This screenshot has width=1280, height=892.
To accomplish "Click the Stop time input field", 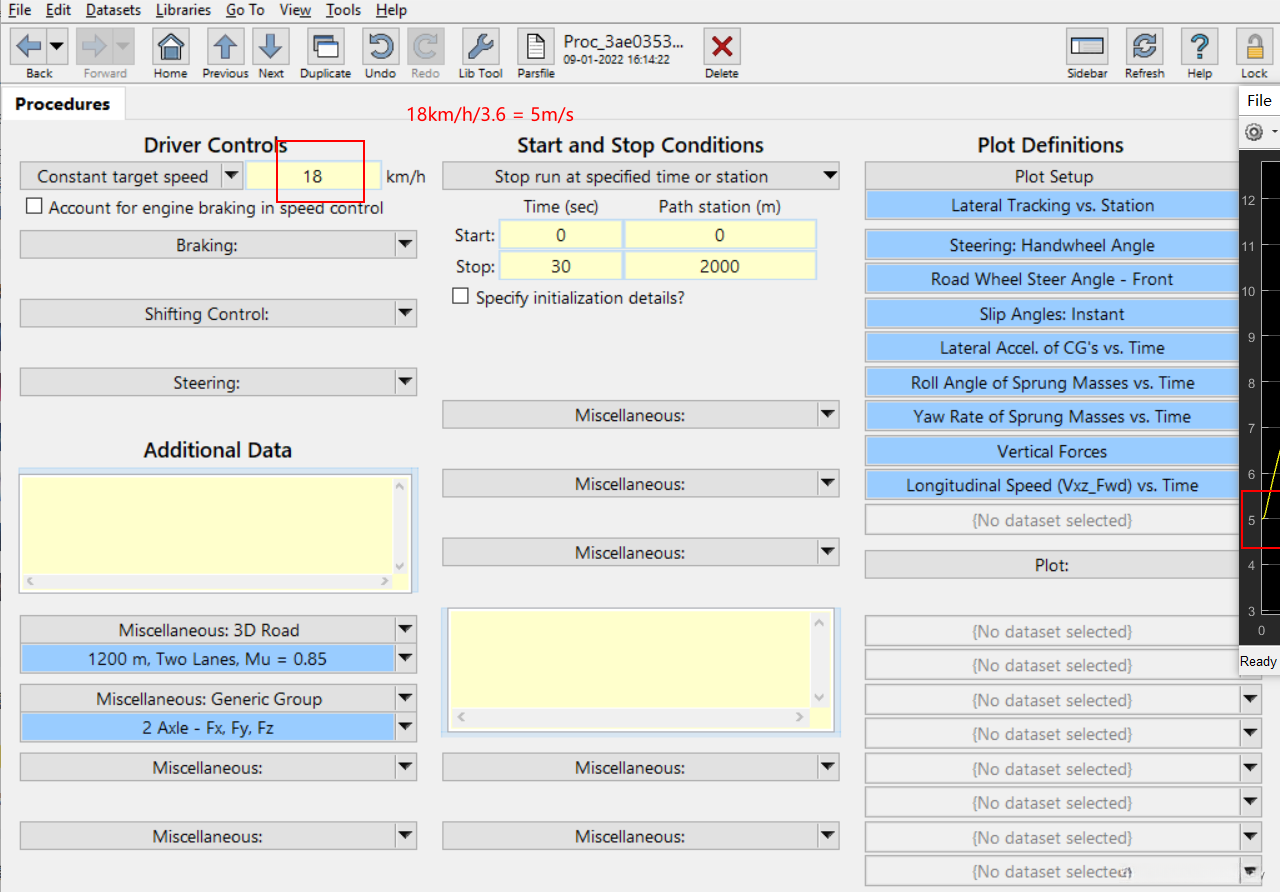I will point(560,266).
